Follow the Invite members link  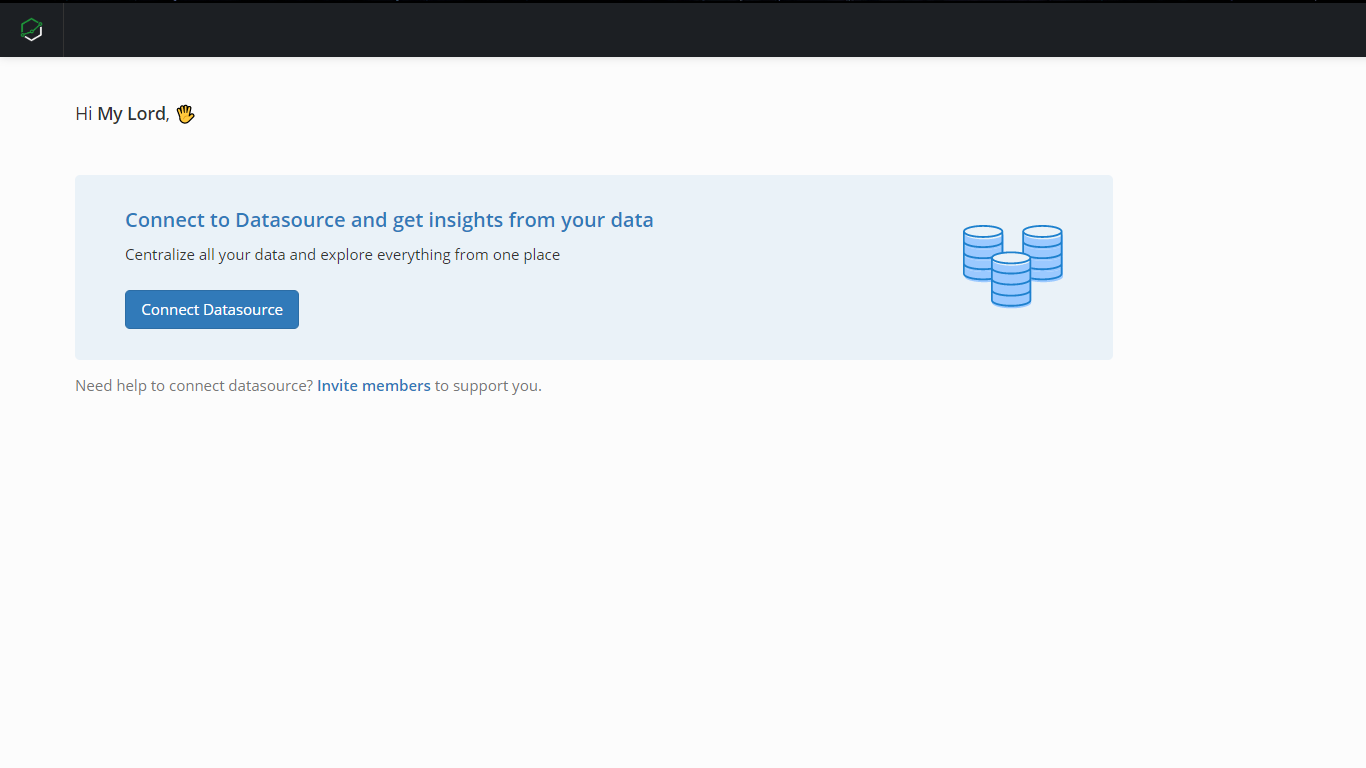[374, 386]
